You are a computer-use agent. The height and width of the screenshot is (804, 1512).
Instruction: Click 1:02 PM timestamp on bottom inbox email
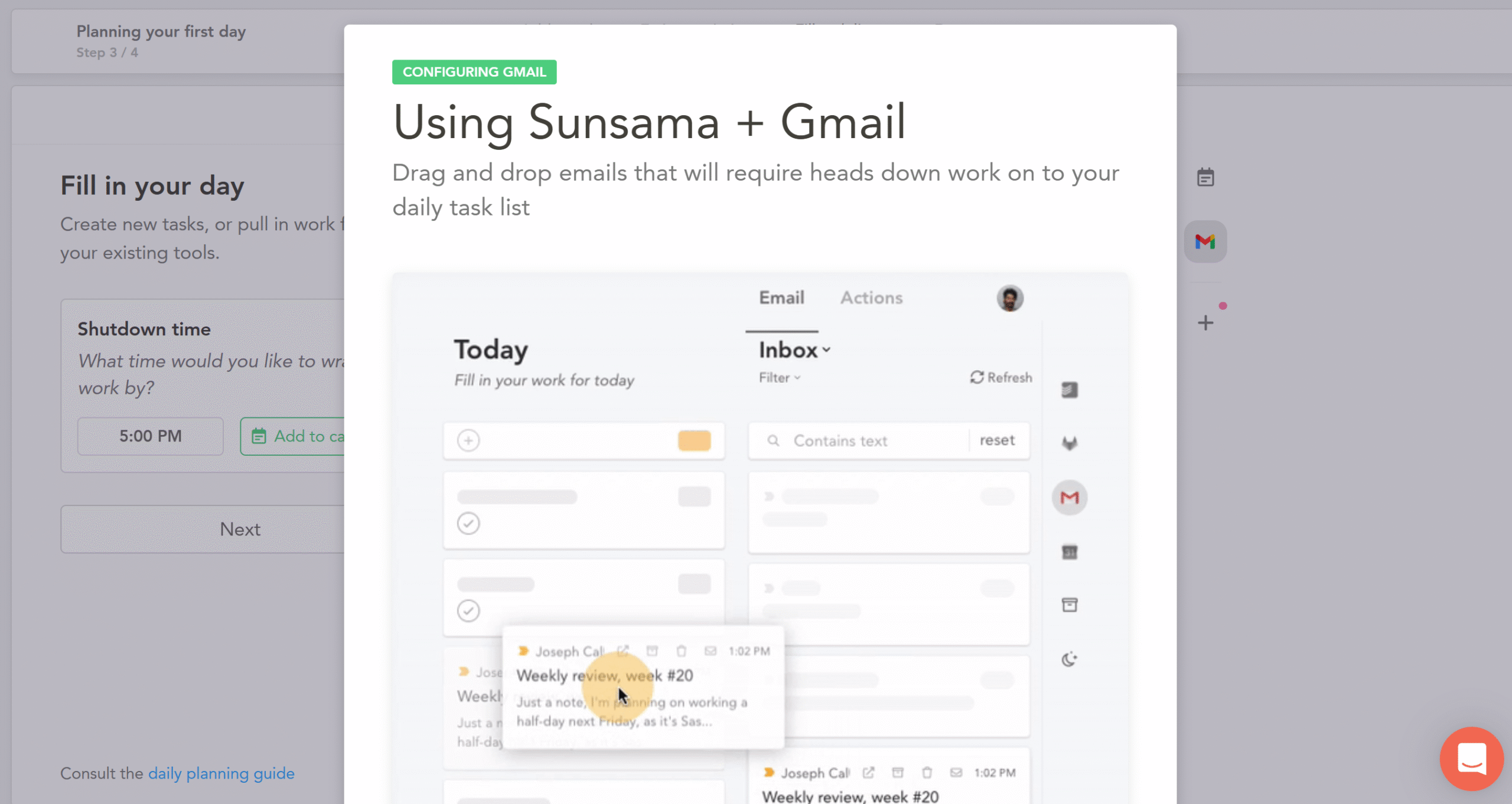[995, 773]
